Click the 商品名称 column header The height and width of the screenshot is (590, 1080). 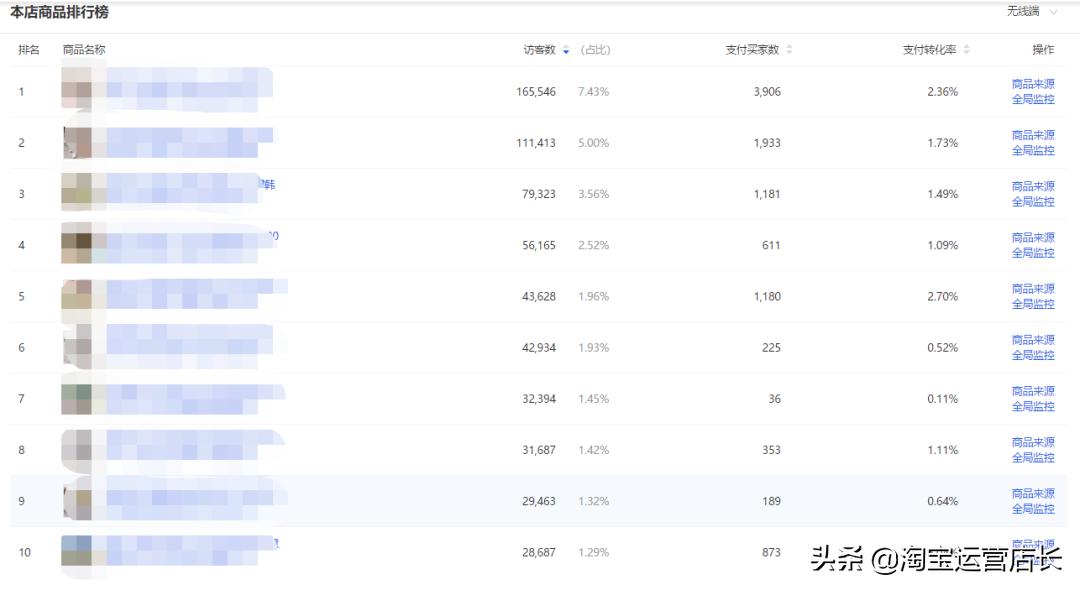[x=82, y=48]
